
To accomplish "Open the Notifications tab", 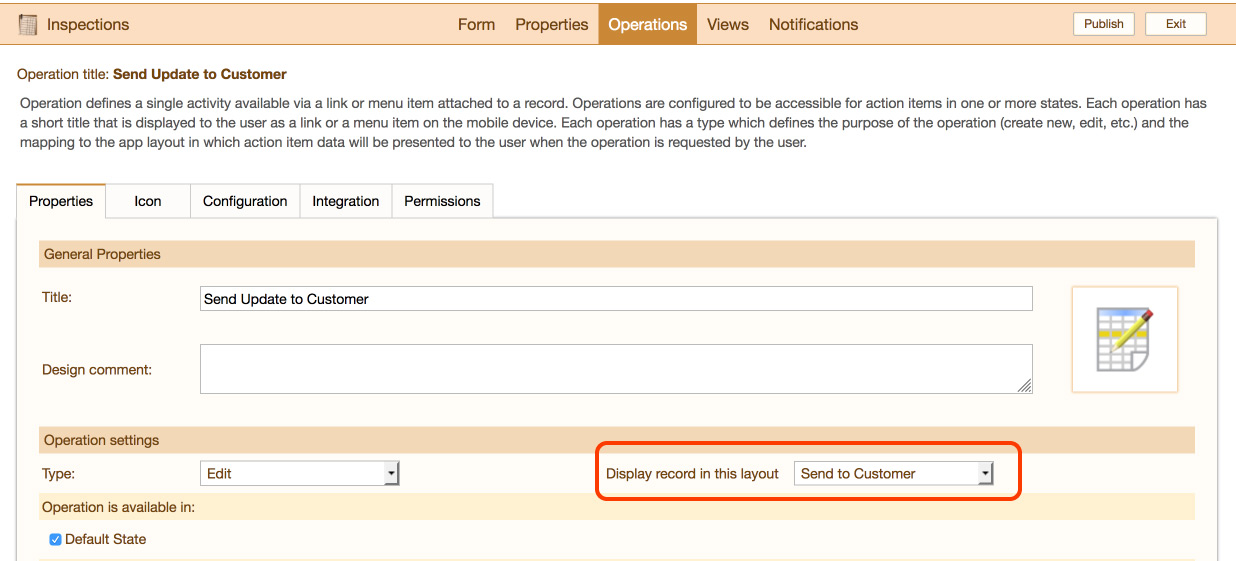I will tap(813, 24).
